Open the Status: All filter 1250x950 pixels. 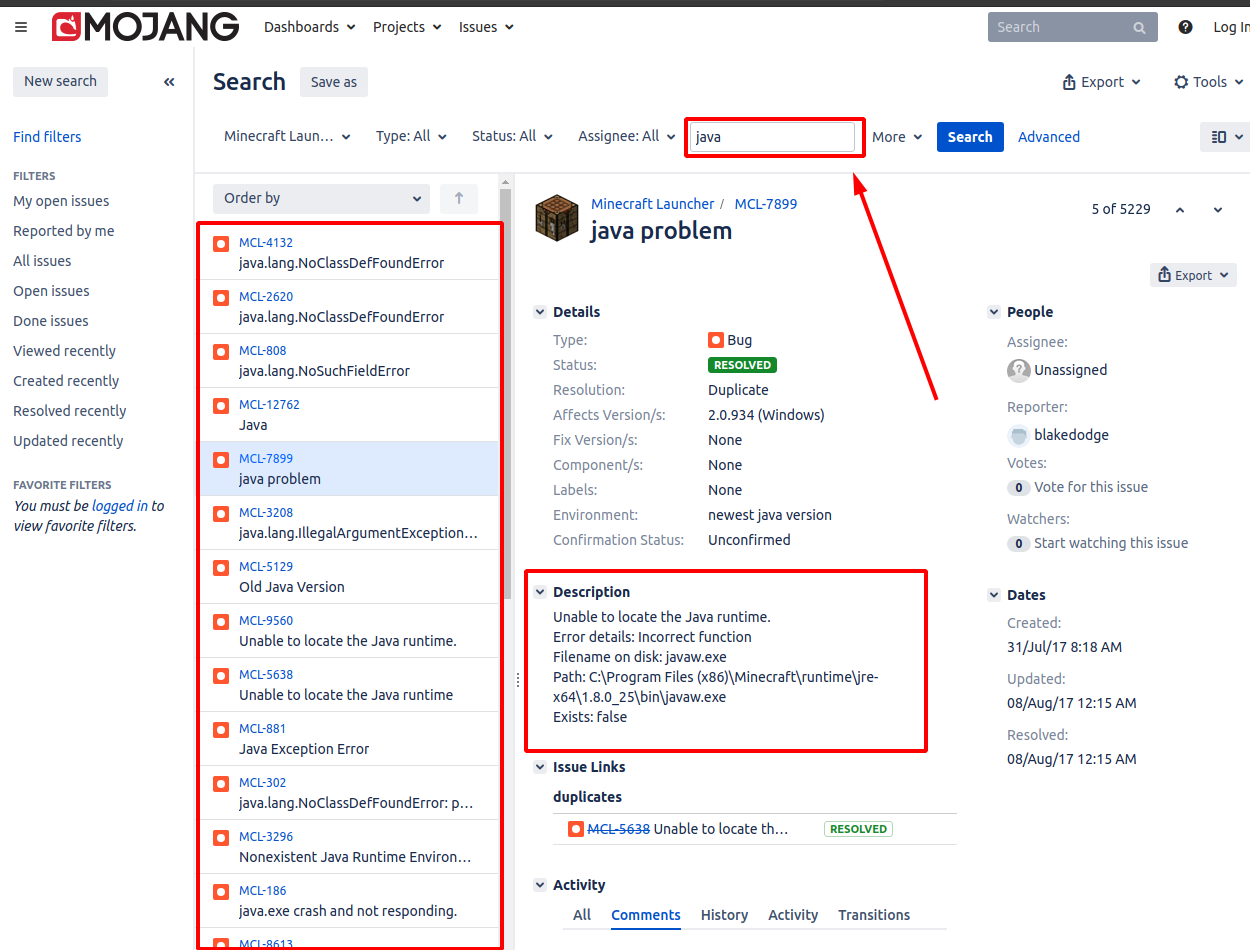click(x=513, y=137)
